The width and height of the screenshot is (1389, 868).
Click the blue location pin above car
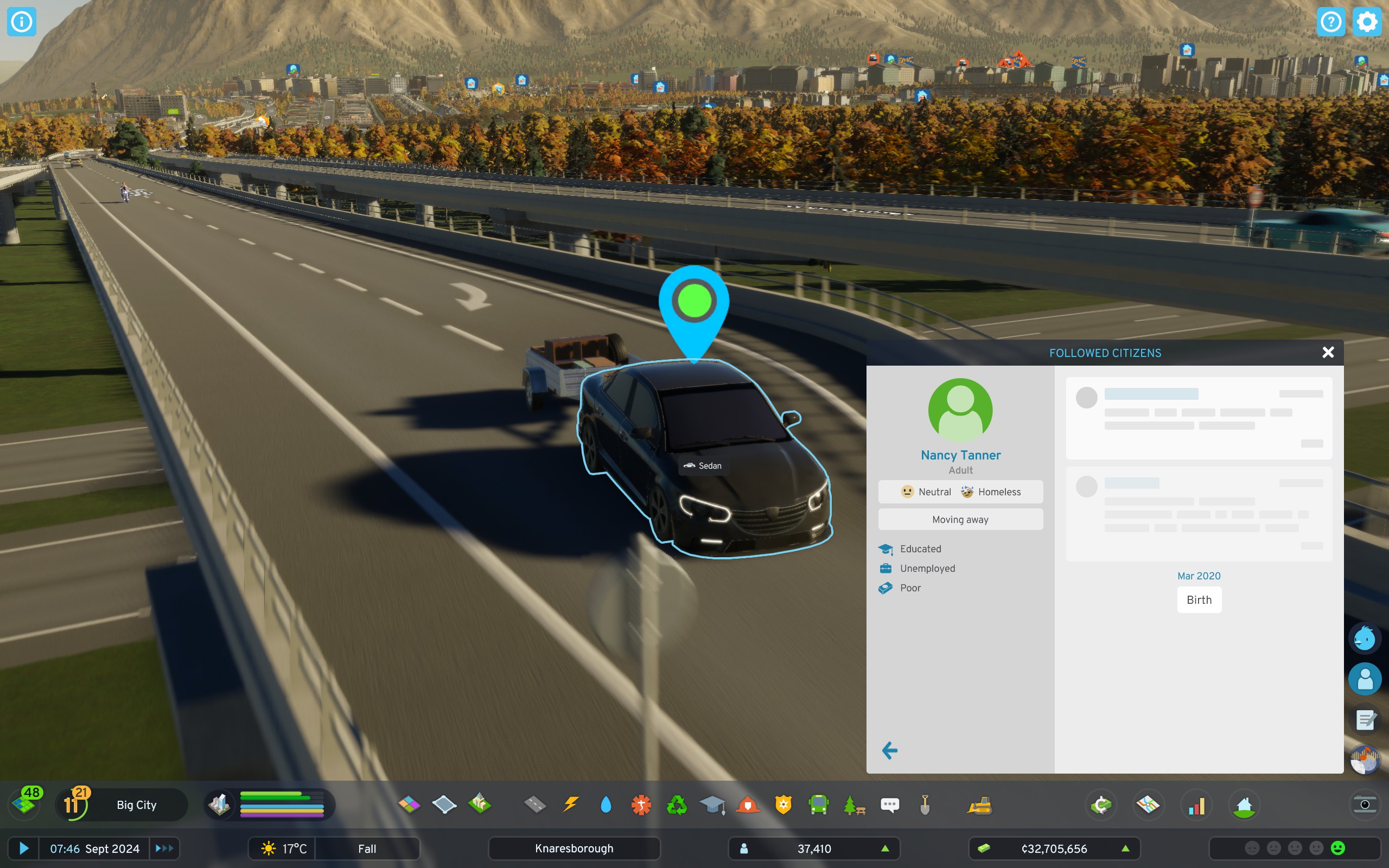click(x=694, y=314)
